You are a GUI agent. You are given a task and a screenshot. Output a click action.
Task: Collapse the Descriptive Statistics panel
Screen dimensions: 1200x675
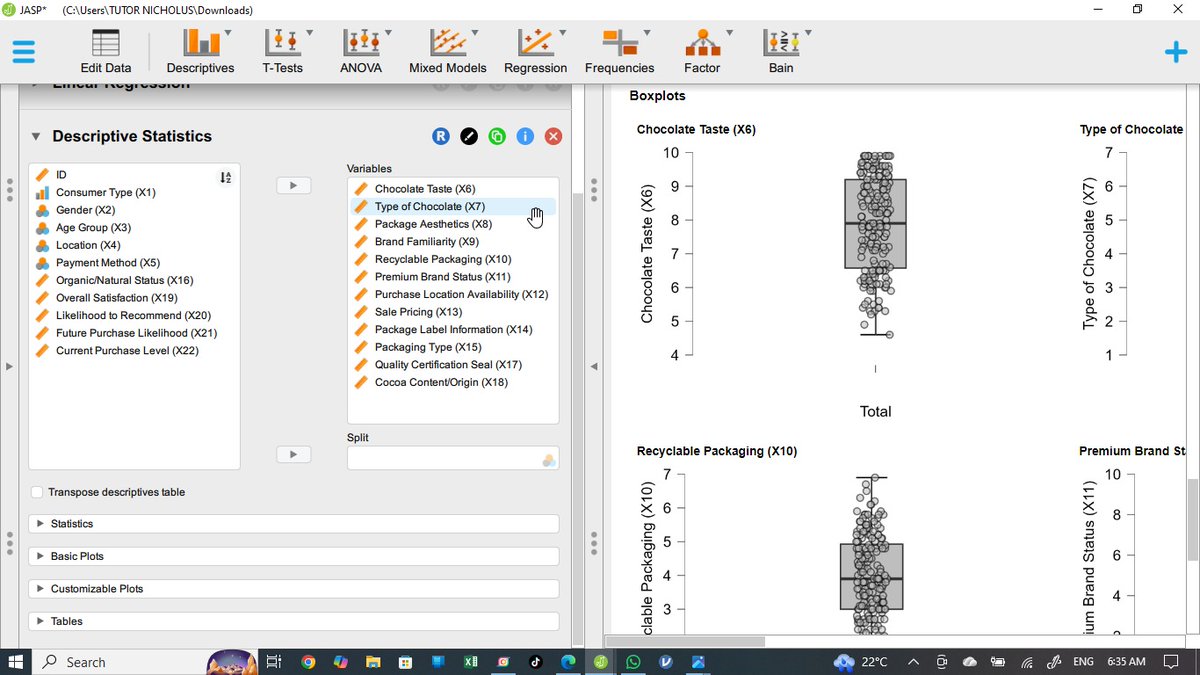(x=37, y=137)
